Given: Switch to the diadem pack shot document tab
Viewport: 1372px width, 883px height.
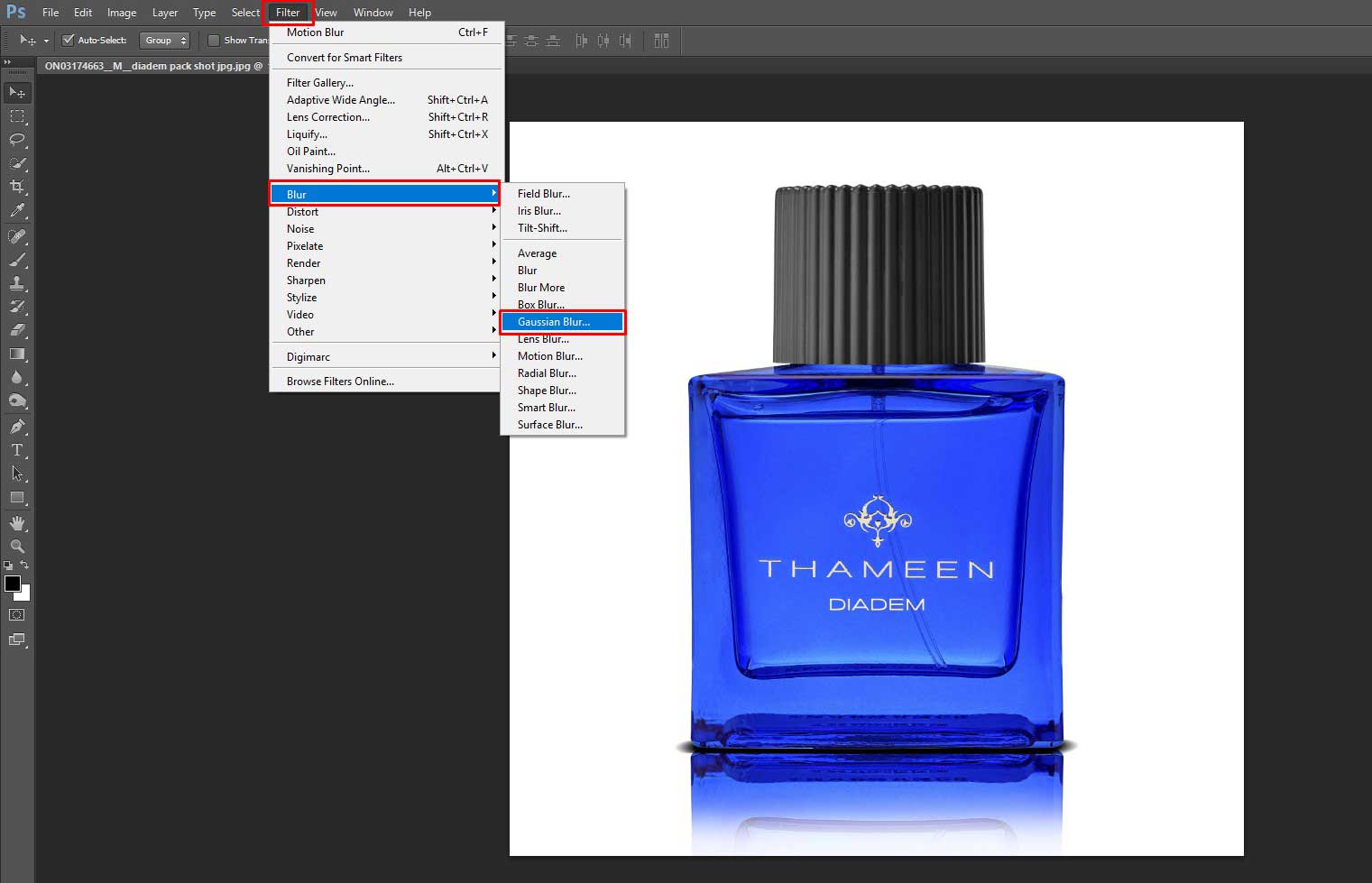Looking at the screenshot, I should (x=149, y=65).
